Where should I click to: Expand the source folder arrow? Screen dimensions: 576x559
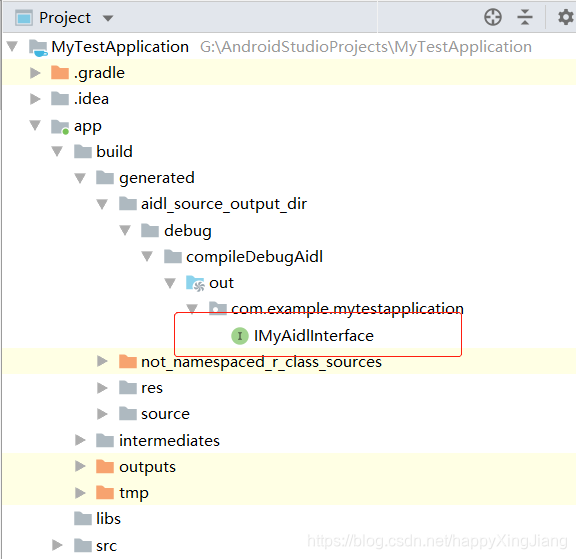[x=102, y=414]
